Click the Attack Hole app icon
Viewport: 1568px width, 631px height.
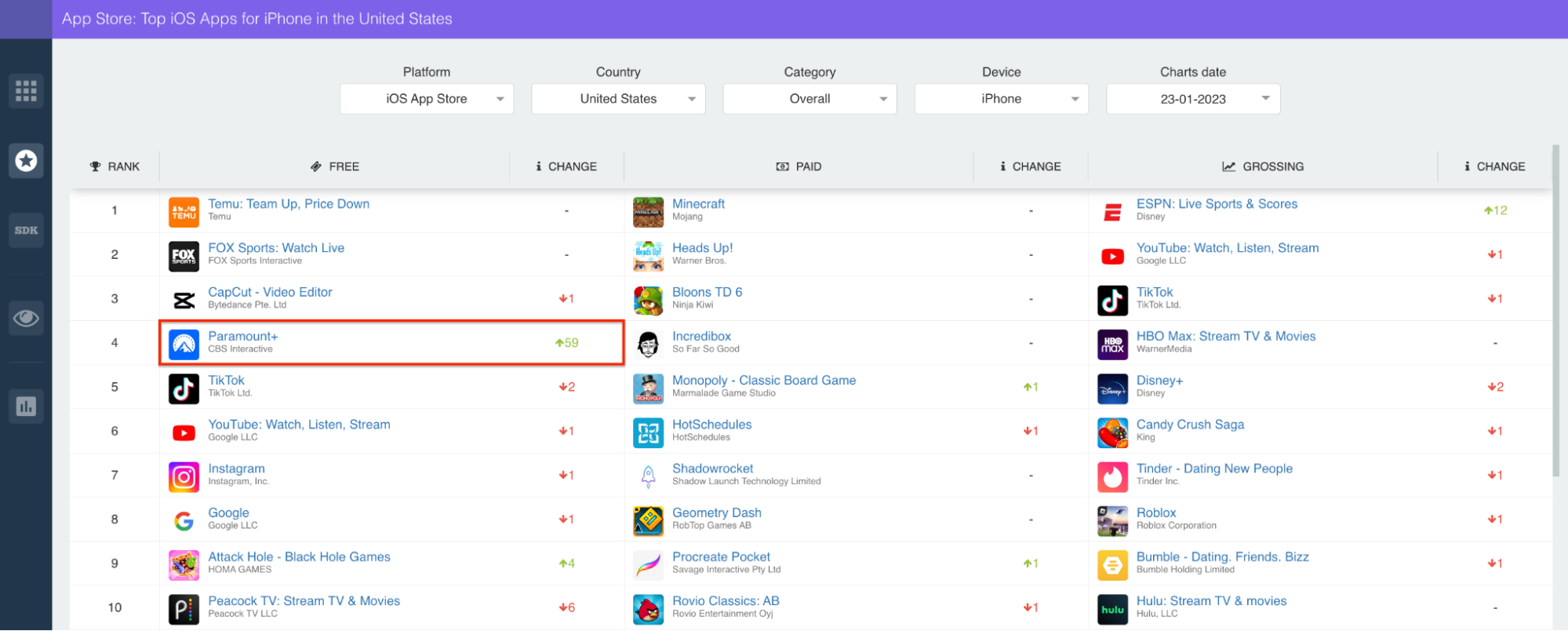[184, 564]
